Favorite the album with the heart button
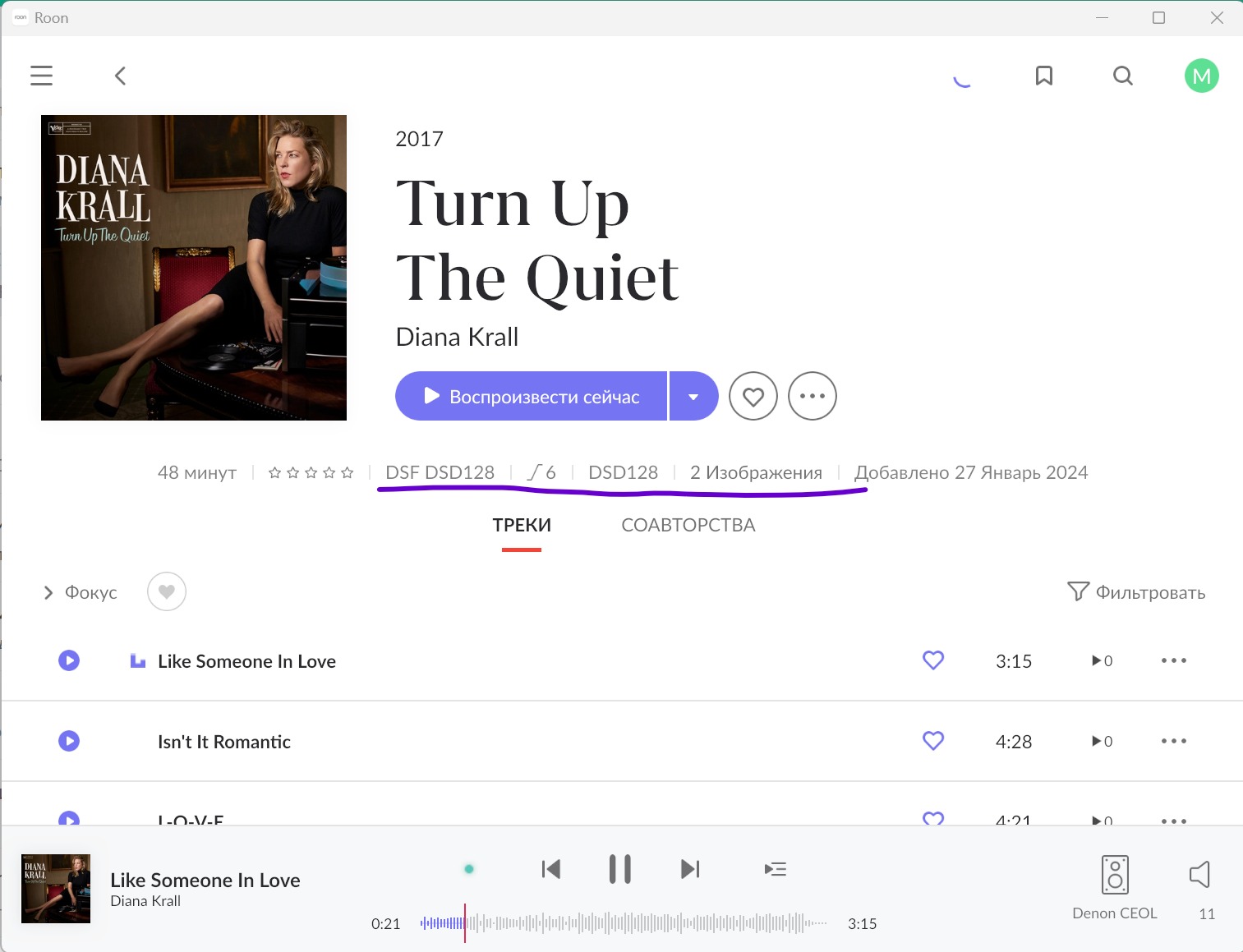Image resolution: width=1243 pixels, height=952 pixels. [753, 397]
